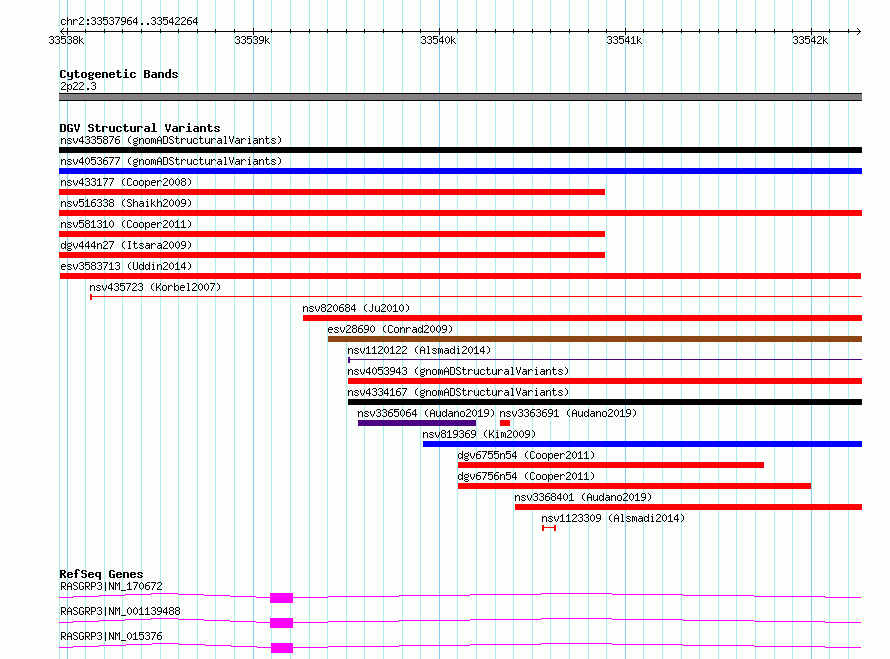Click the nsv4334167 gnomAD variant label
Screen dimensions: 890x659
pyautogui.click(x=458, y=392)
